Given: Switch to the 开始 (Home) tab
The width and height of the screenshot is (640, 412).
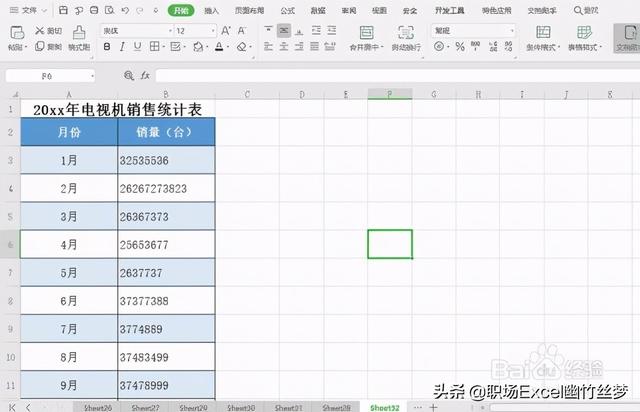Looking at the screenshot, I should [181, 10].
